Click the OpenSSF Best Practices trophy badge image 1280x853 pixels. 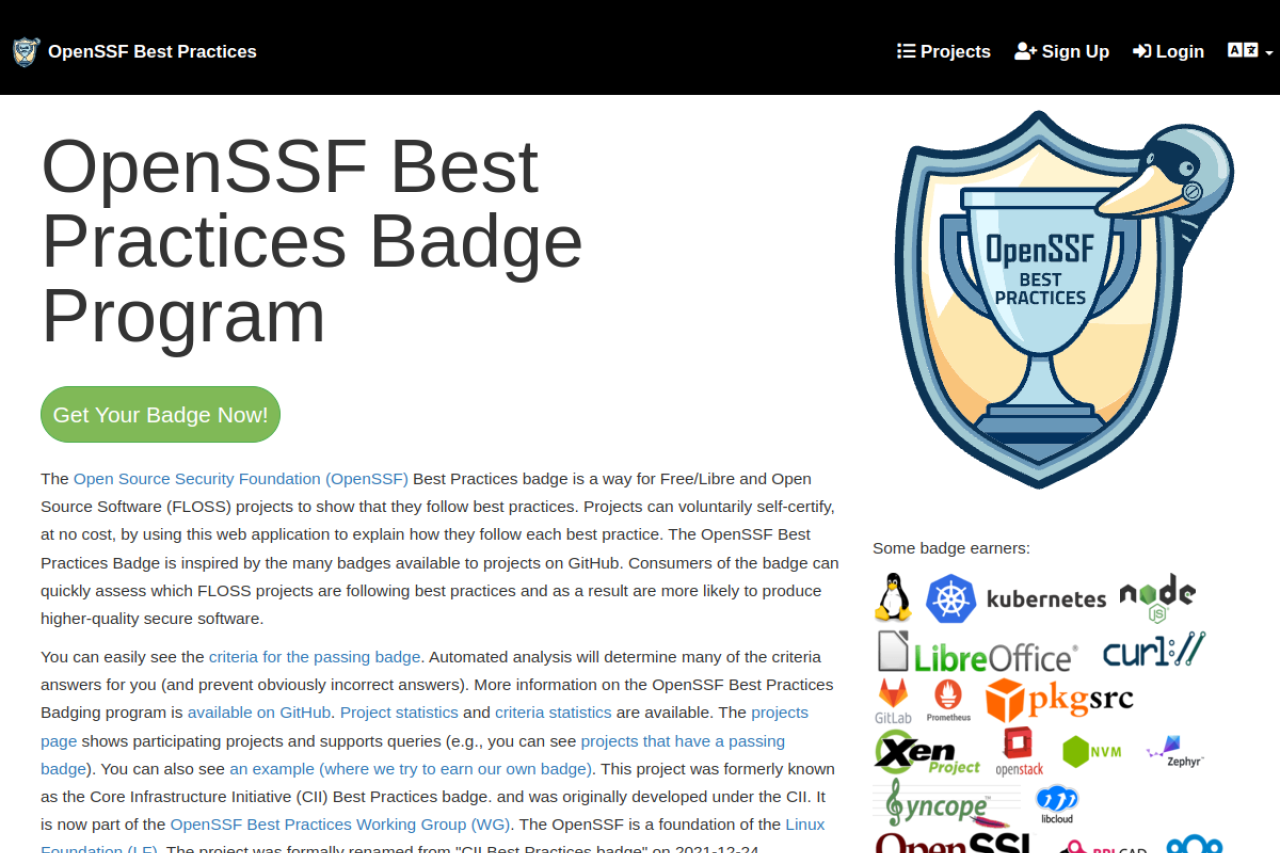point(1064,298)
